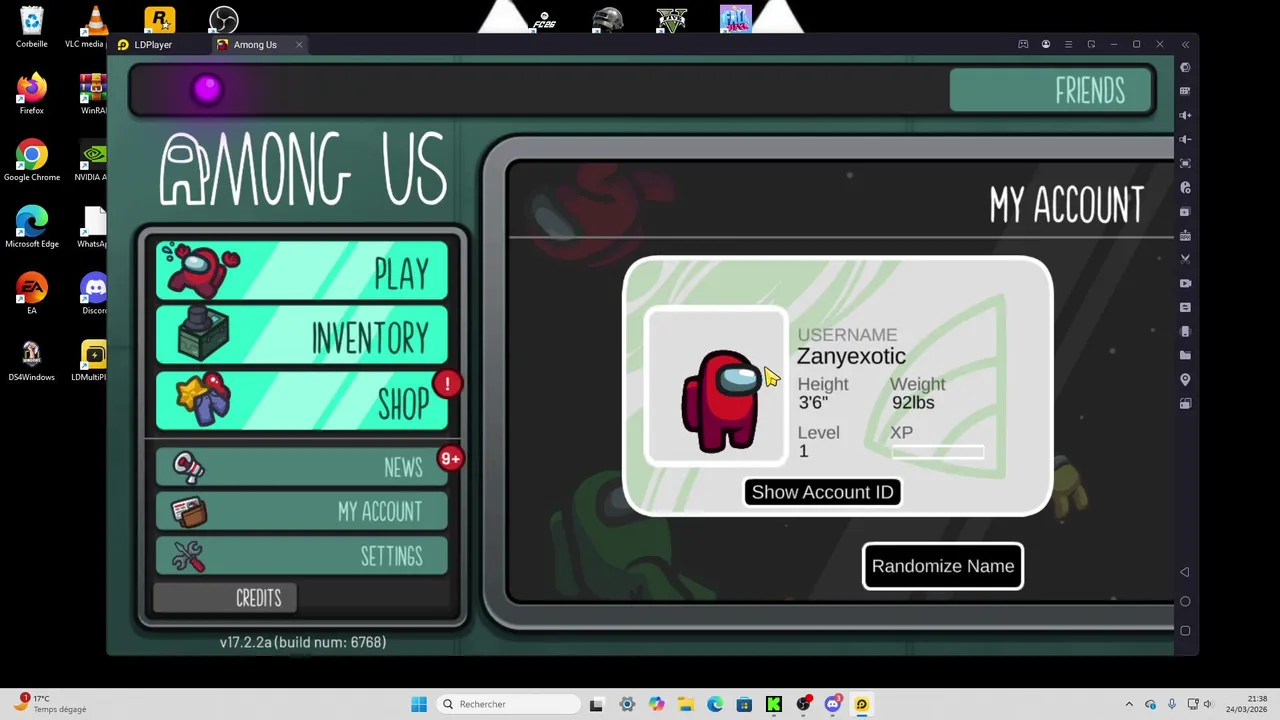This screenshot has height=720, width=1280.
Task: Click Android home circle button
Action: [x=1185, y=601]
